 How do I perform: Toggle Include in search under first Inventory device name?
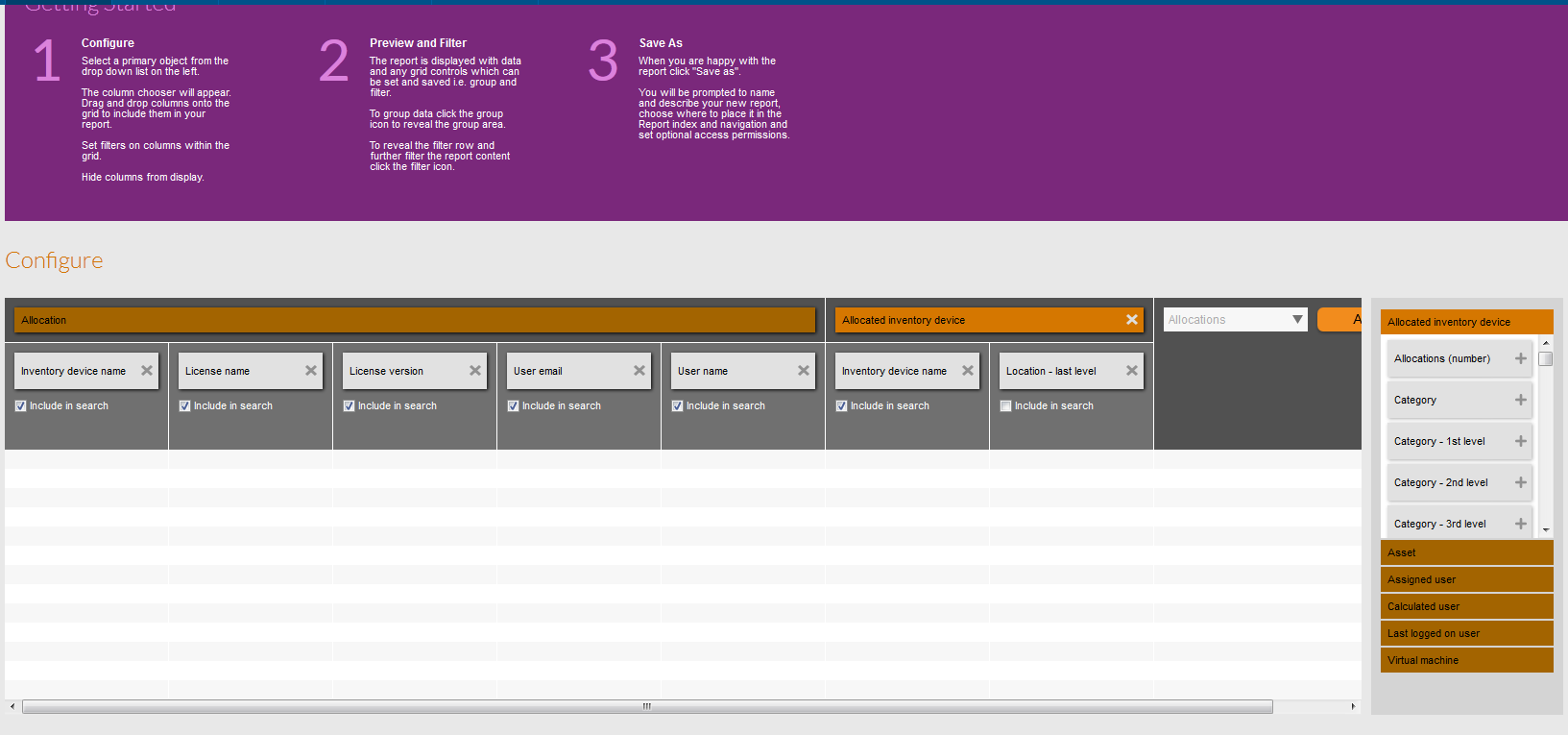pyautogui.click(x=21, y=406)
